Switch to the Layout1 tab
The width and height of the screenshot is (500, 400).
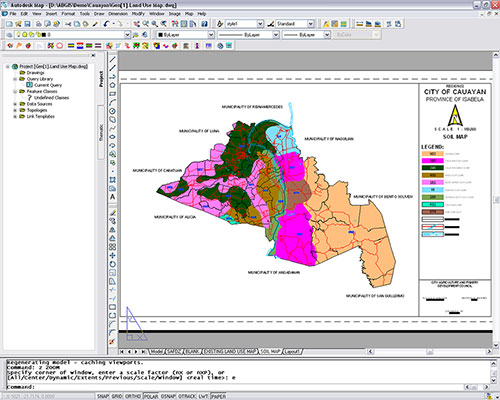[292, 352]
